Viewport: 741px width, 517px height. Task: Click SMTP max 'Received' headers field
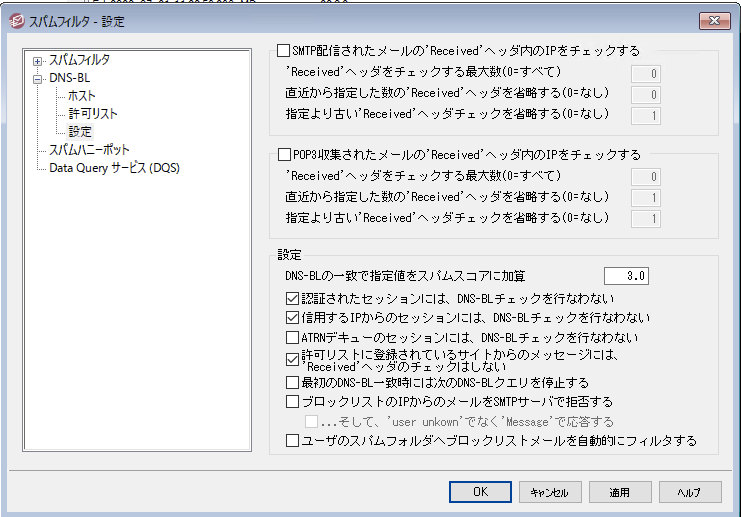(x=646, y=74)
